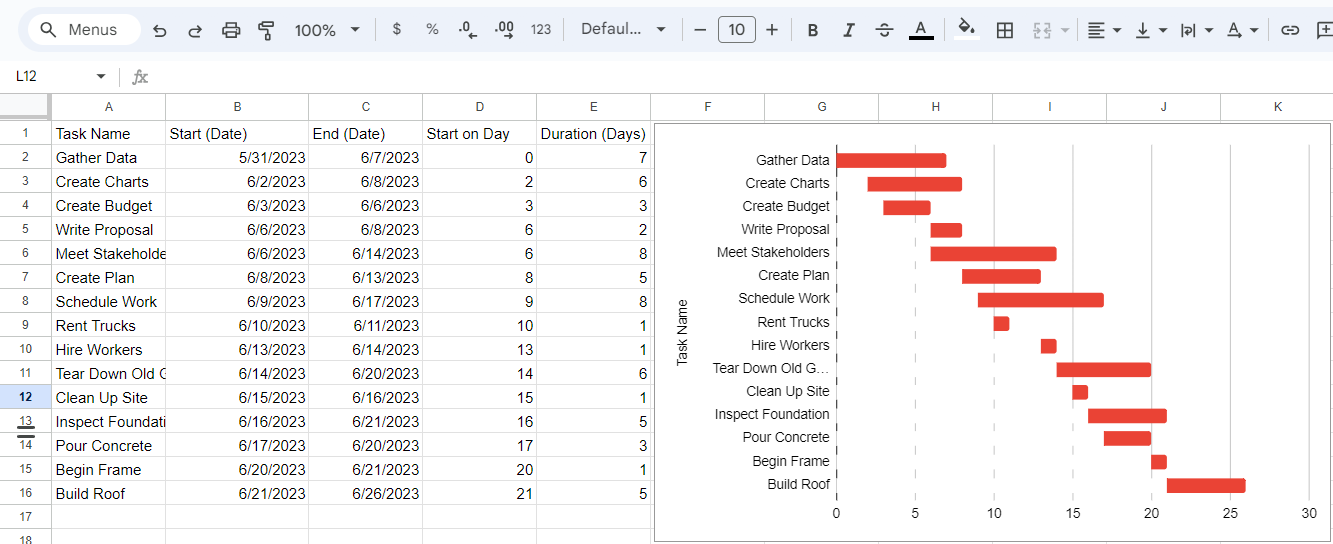Select row 16 header
This screenshot has width=1333, height=544.
pyautogui.click(x=25, y=493)
